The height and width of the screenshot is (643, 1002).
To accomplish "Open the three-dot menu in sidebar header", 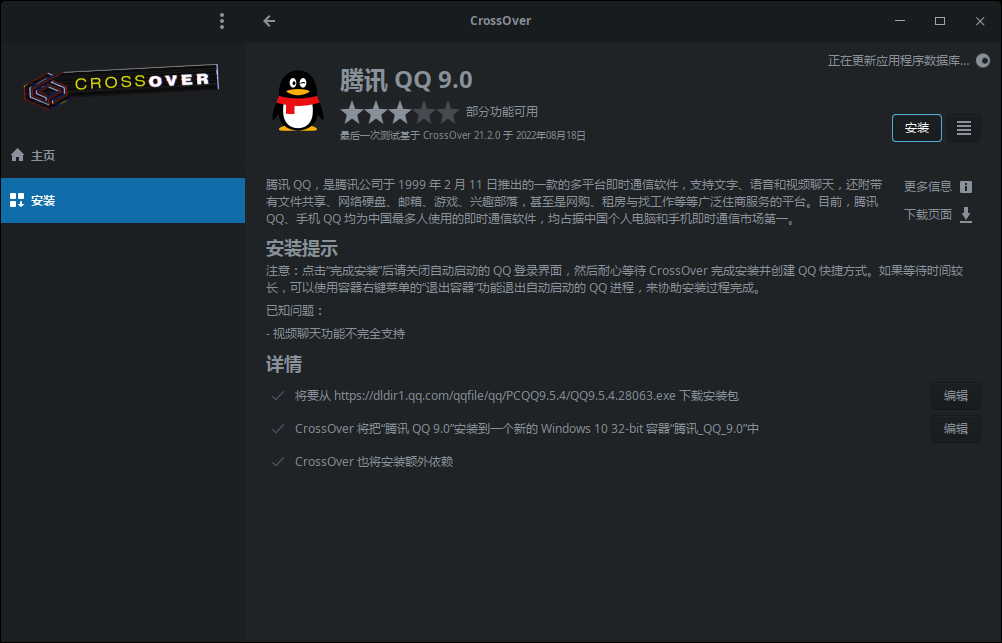I will 222,21.
